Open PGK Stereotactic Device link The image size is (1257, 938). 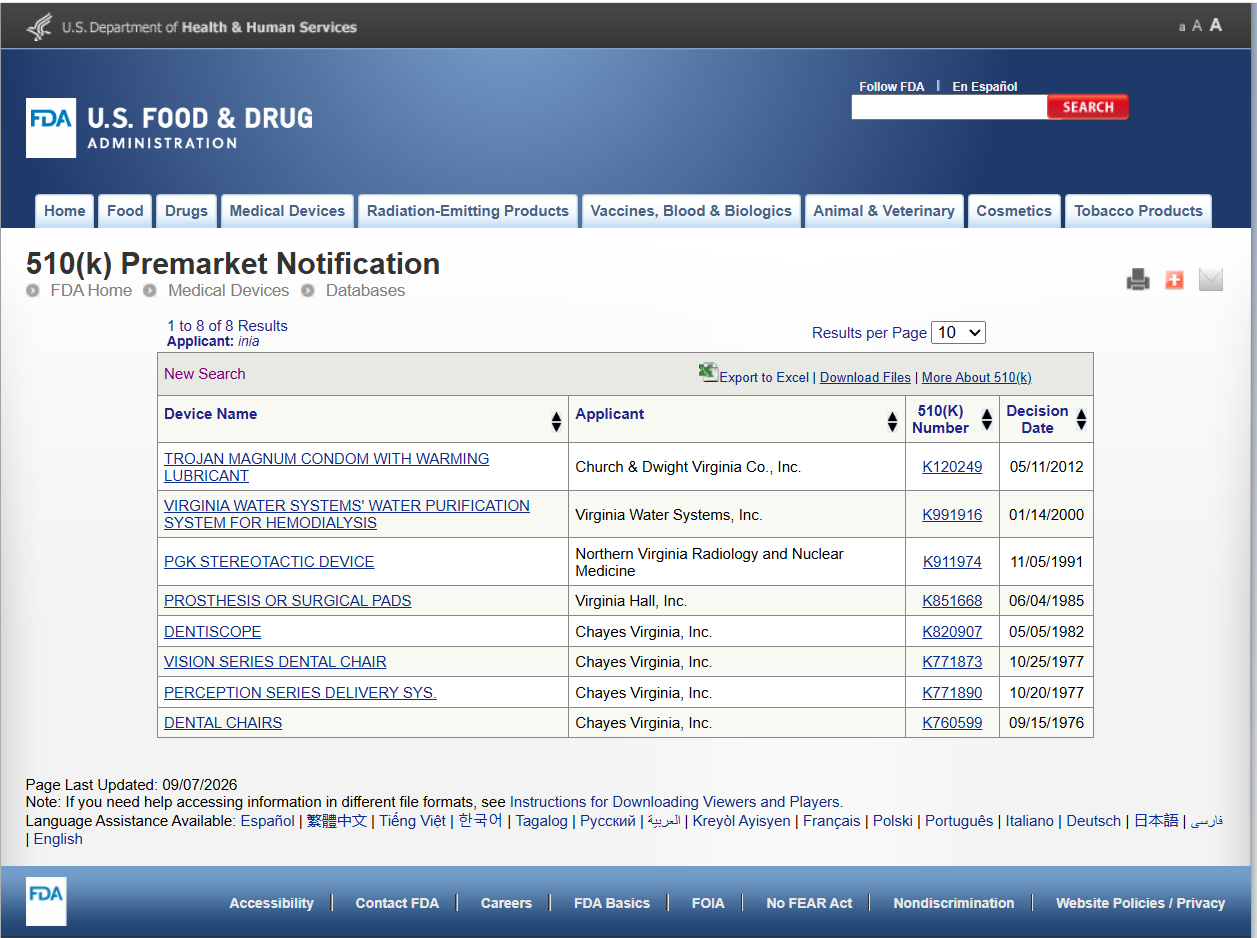(269, 562)
